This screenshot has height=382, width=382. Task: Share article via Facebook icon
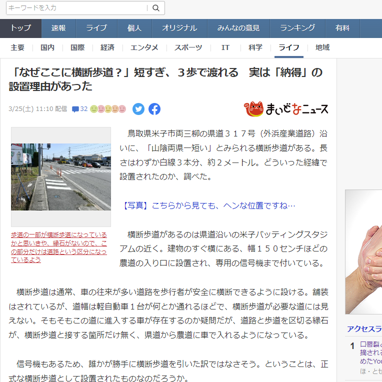[154, 109]
